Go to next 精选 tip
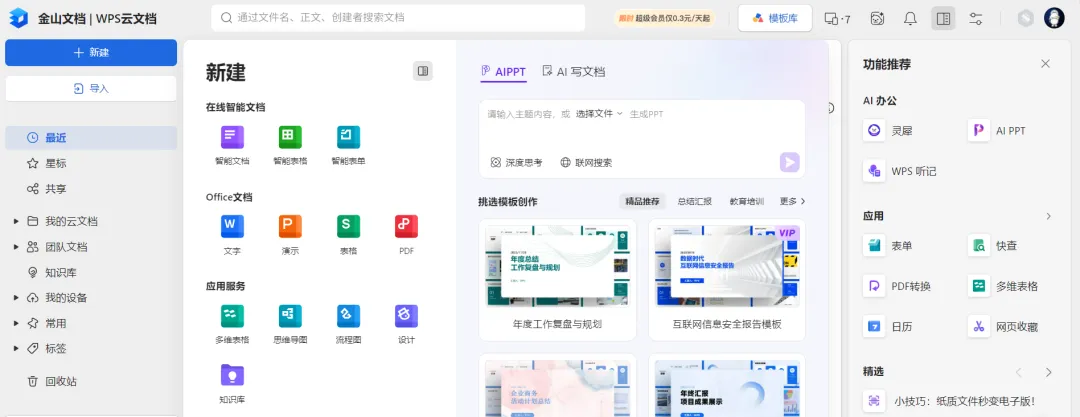 [x=1048, y=372]
